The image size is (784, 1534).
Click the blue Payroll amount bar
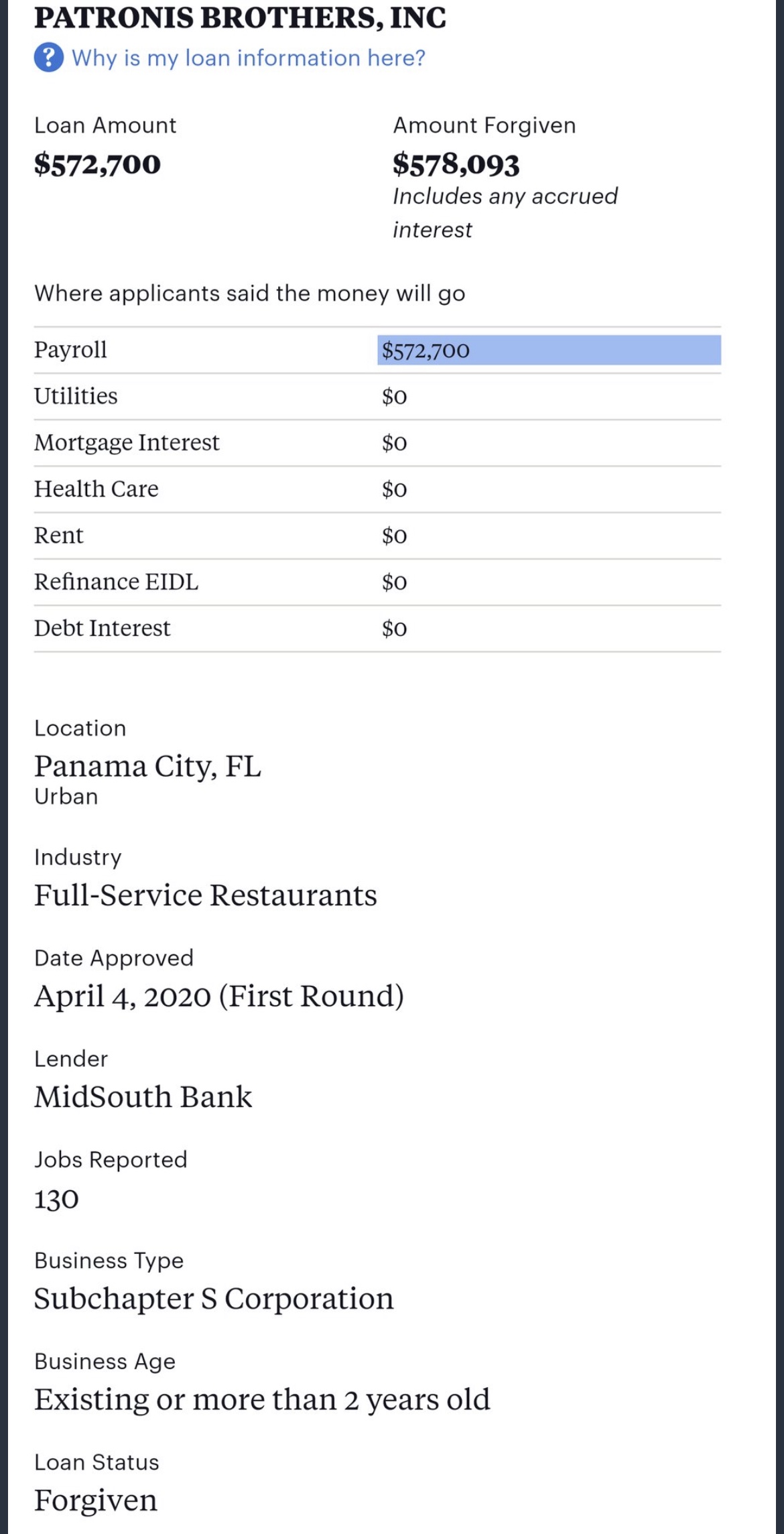pos(549,350)
